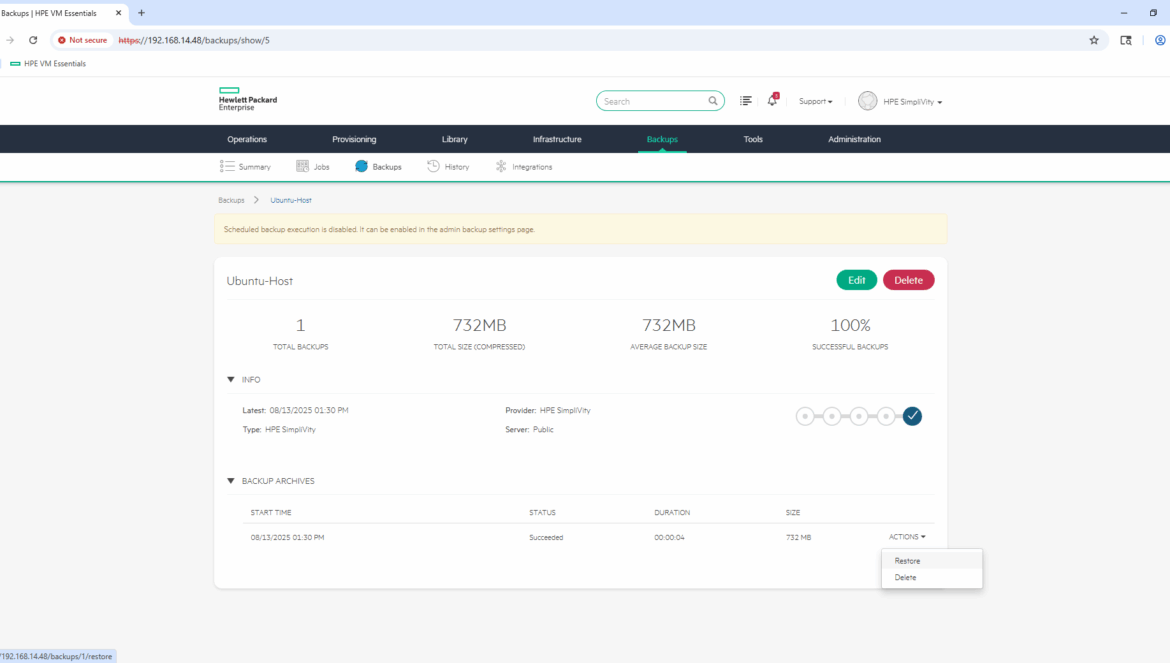This screenshot has height=663, width=1170.
Task: Click the Summary sub-tab icon
Action: [227, 167]
